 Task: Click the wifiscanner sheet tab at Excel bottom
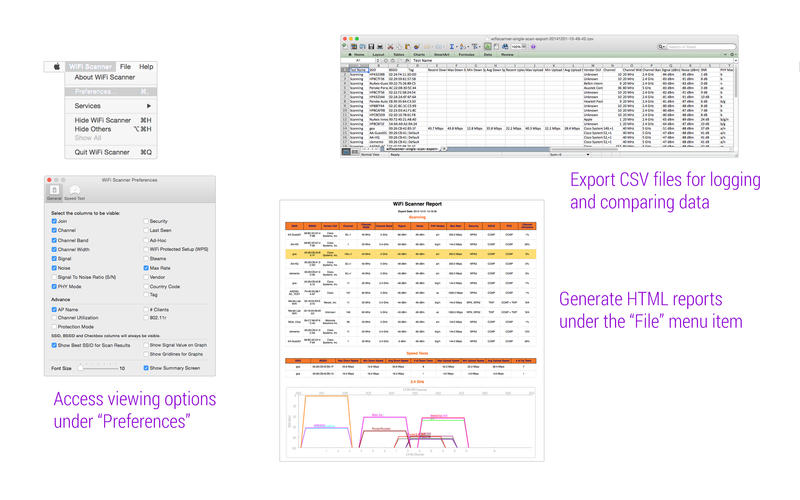(410, 149)
